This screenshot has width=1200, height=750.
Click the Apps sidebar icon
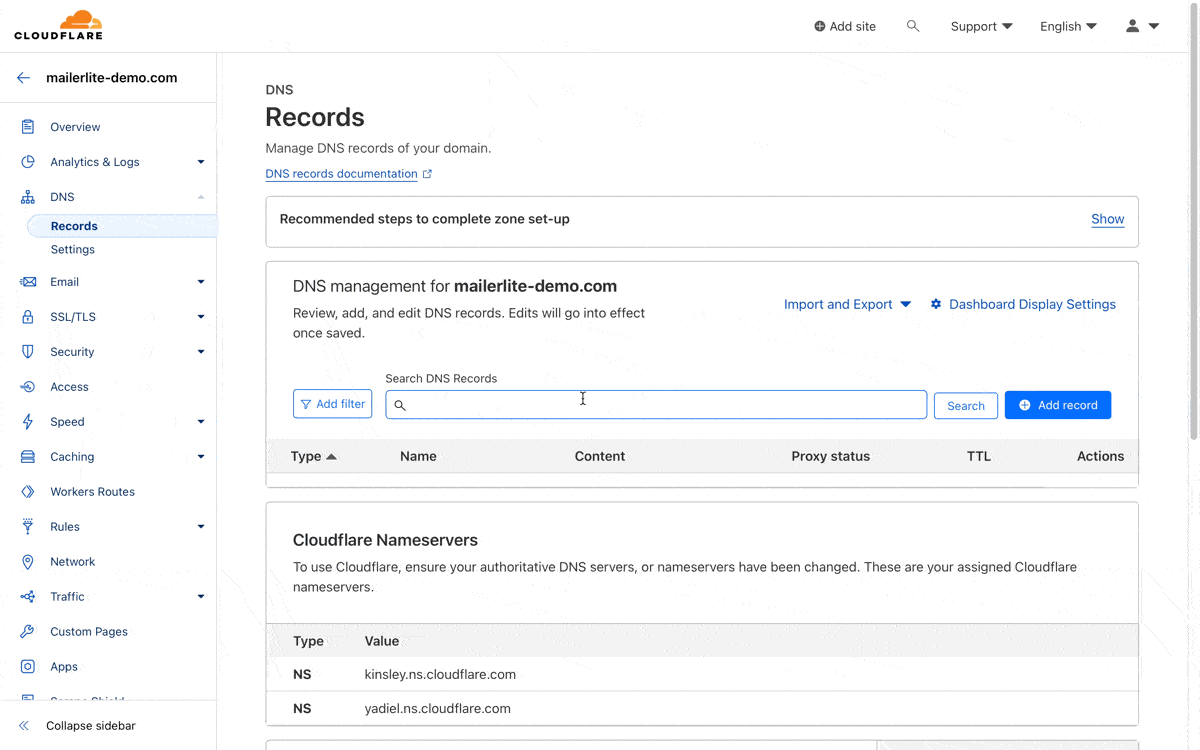tap(28, 667)
